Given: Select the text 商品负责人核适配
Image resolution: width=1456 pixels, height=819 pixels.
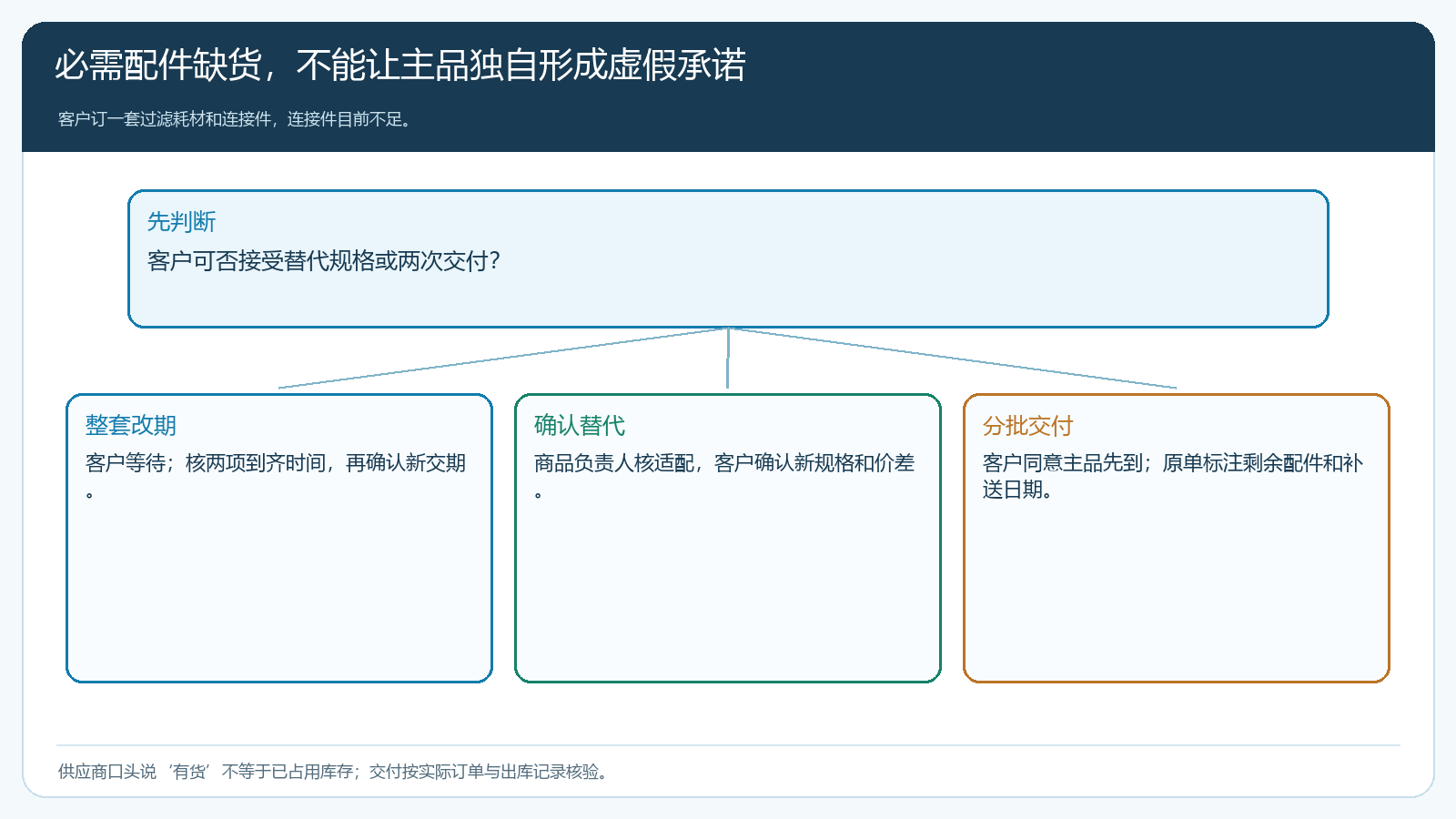Looking at the screenshot, I should [x=614, y=463].
